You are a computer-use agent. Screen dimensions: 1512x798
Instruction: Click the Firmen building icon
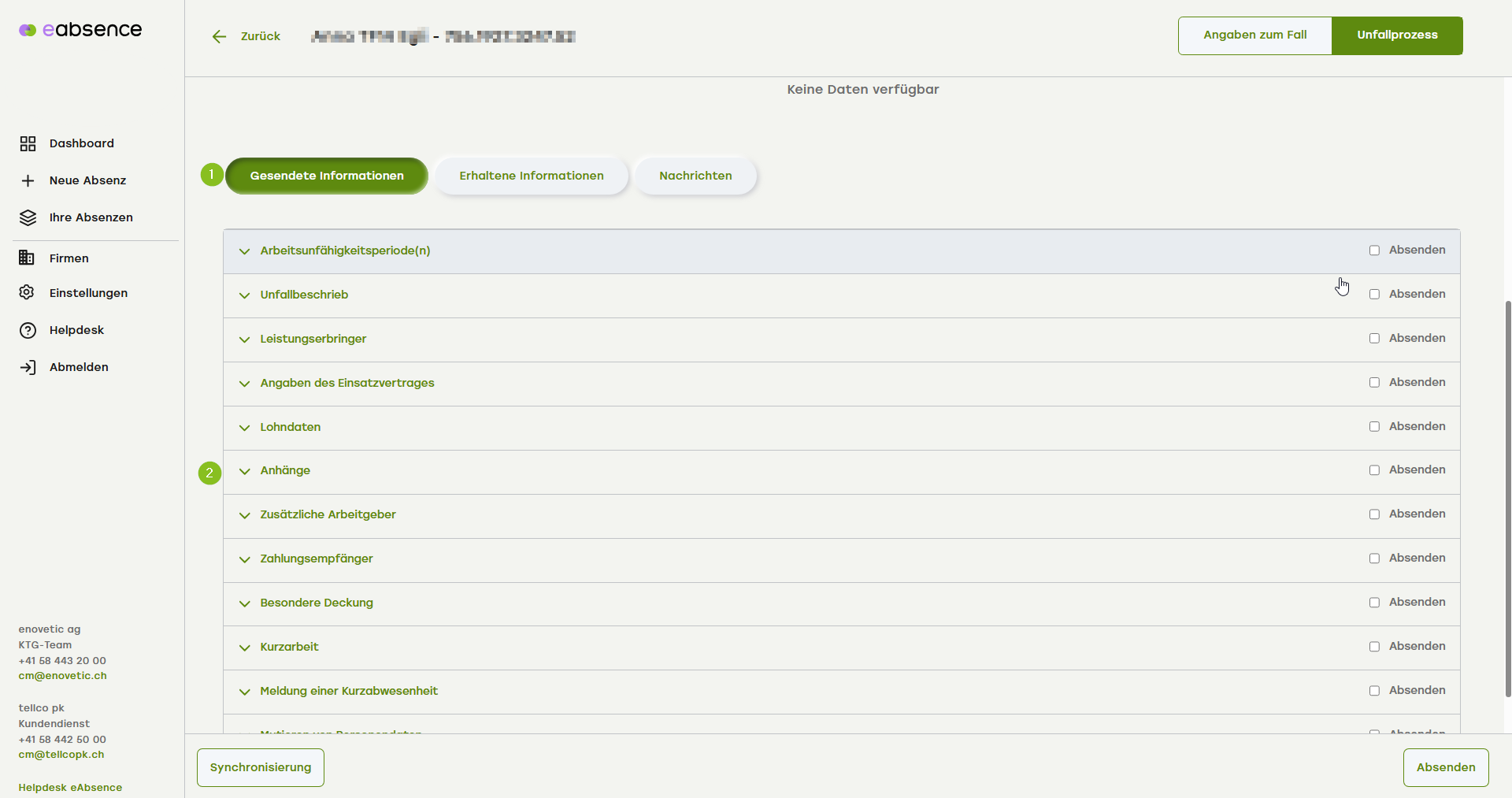click(27, 258)
